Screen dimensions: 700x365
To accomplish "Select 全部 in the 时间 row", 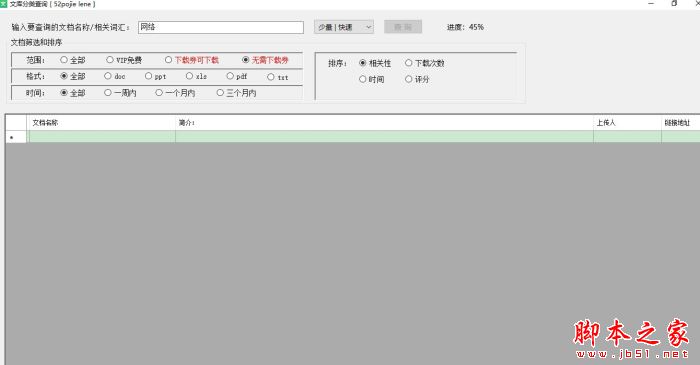I will tap(72, 93).
